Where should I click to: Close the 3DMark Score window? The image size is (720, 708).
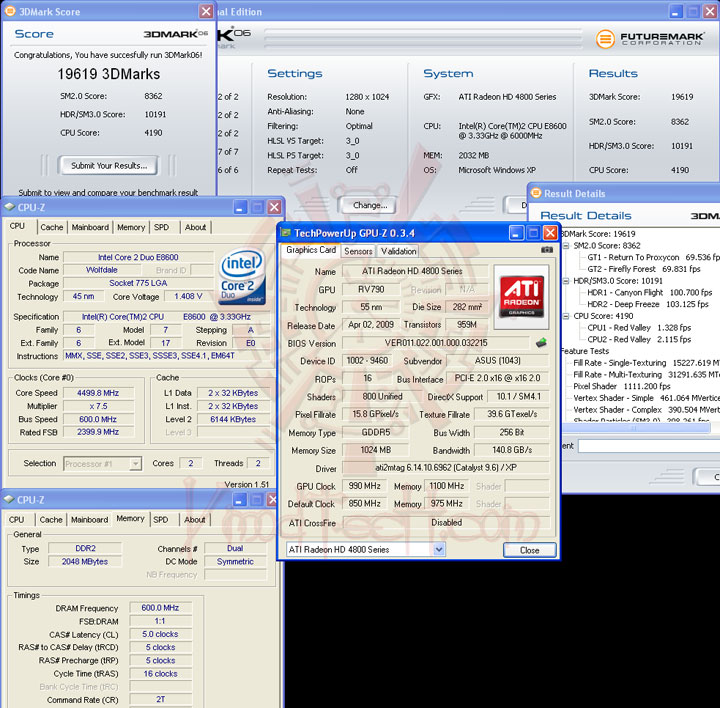pyautogui.click(x=206, y=11)
